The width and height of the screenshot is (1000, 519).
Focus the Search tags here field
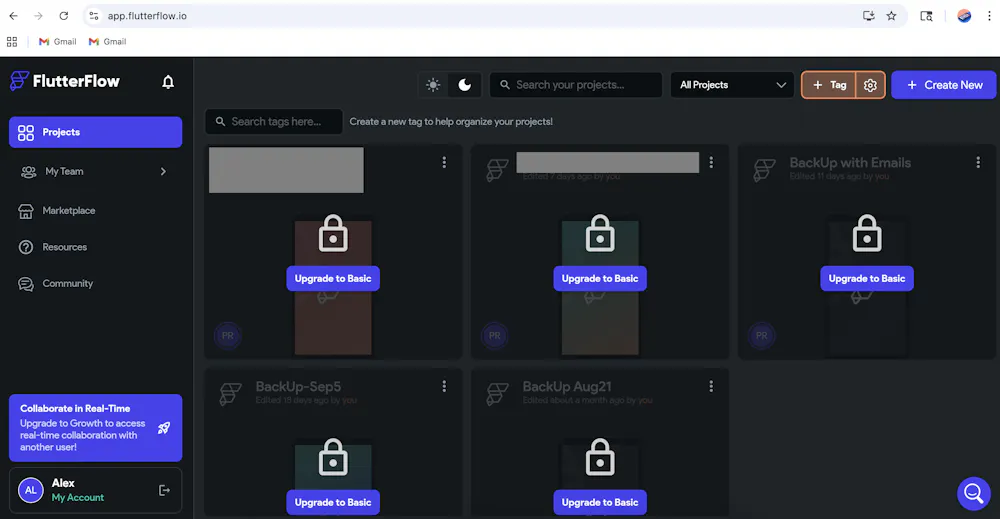274,121
